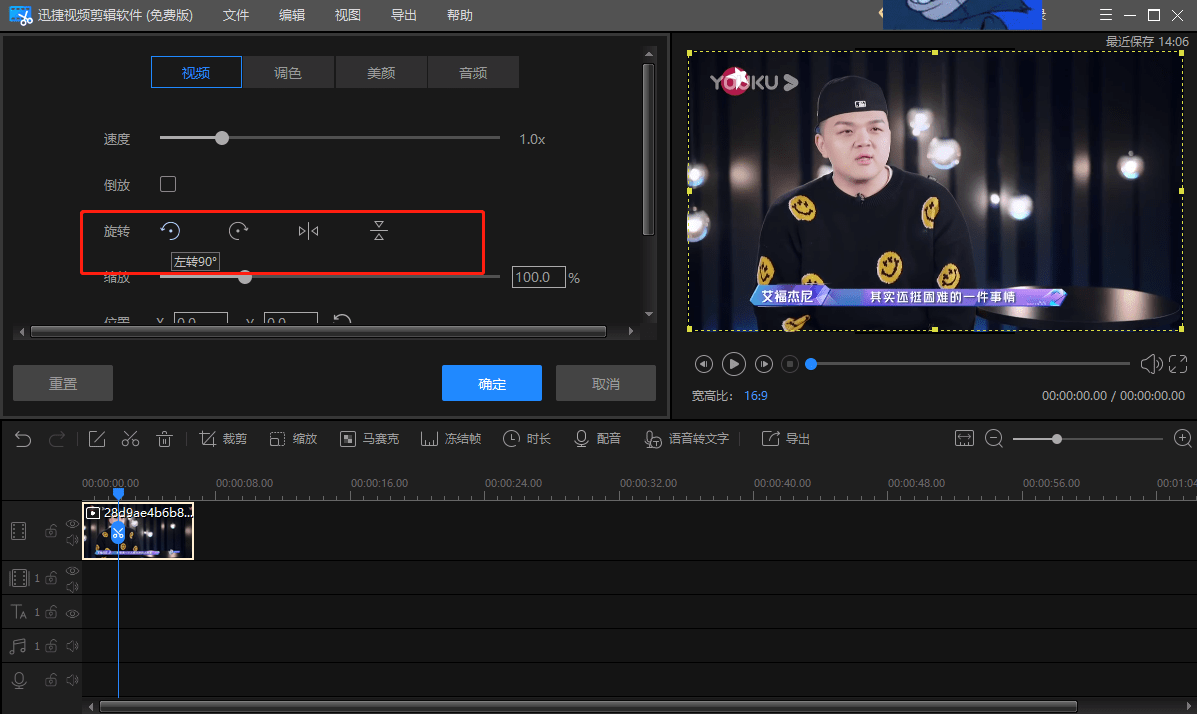Hide the text track with eye icon
The width and height of the screenshot is (1197, 714).
73,613
